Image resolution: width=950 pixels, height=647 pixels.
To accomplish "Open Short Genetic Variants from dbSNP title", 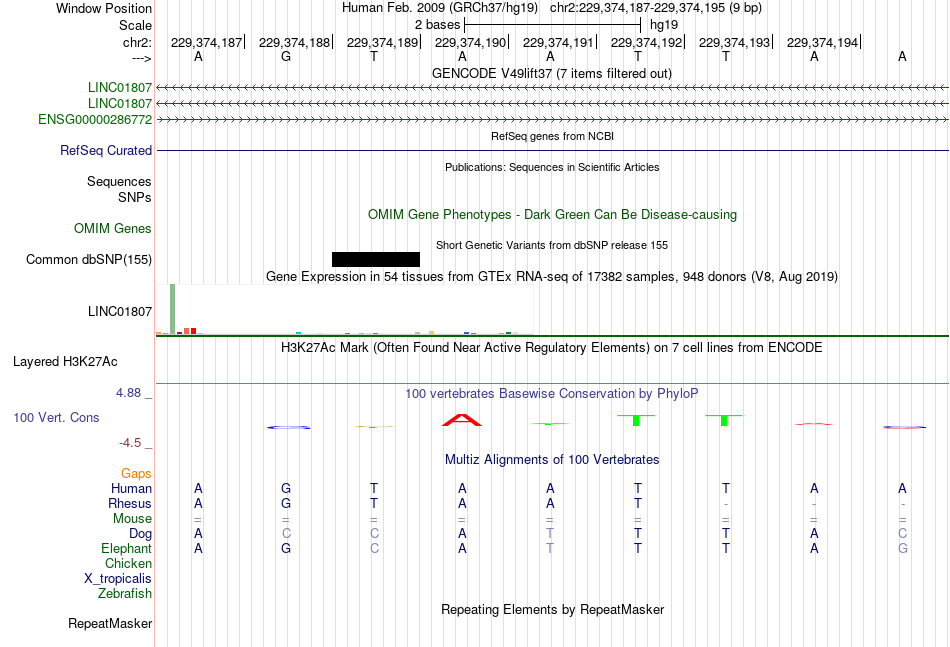I will point(552,245).
